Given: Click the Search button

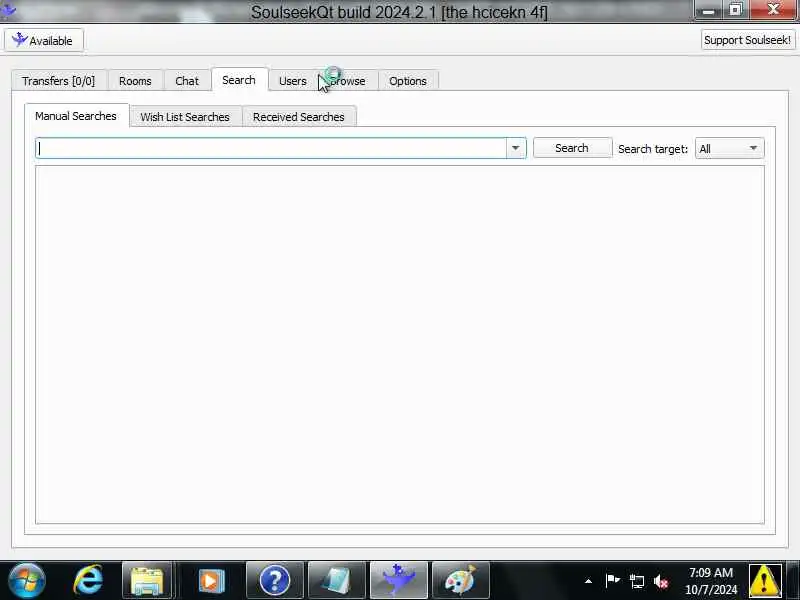Looking at the screenshot, I should (x=572, y=148).
